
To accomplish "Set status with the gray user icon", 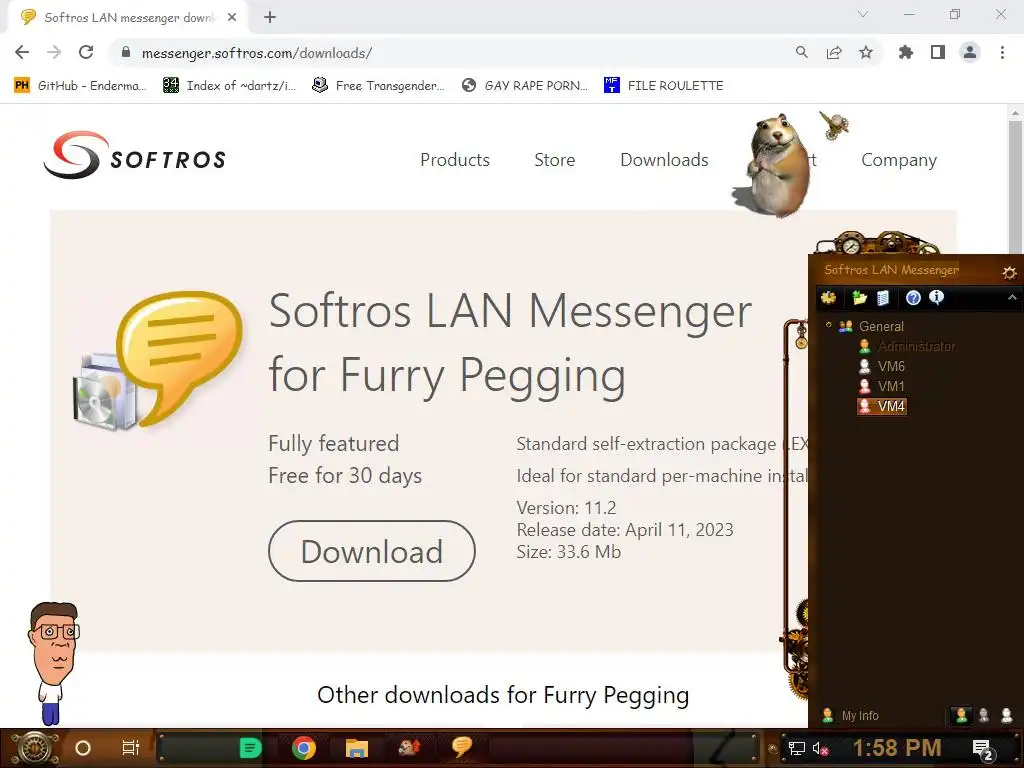I will 984,716.
